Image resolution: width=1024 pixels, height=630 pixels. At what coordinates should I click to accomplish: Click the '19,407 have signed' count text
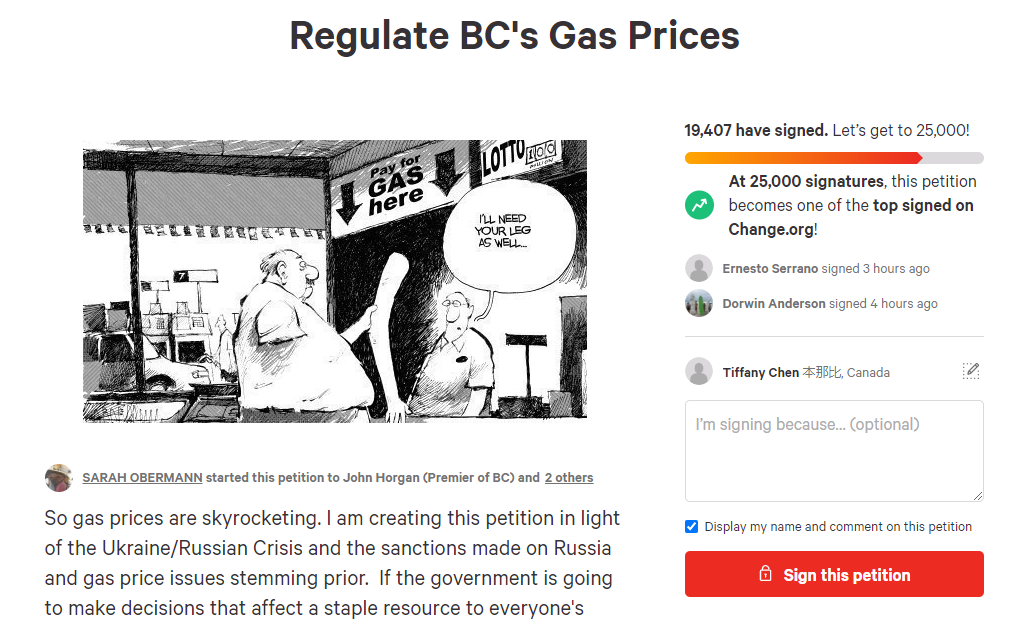pyautogui.click(x=755, y=130)
